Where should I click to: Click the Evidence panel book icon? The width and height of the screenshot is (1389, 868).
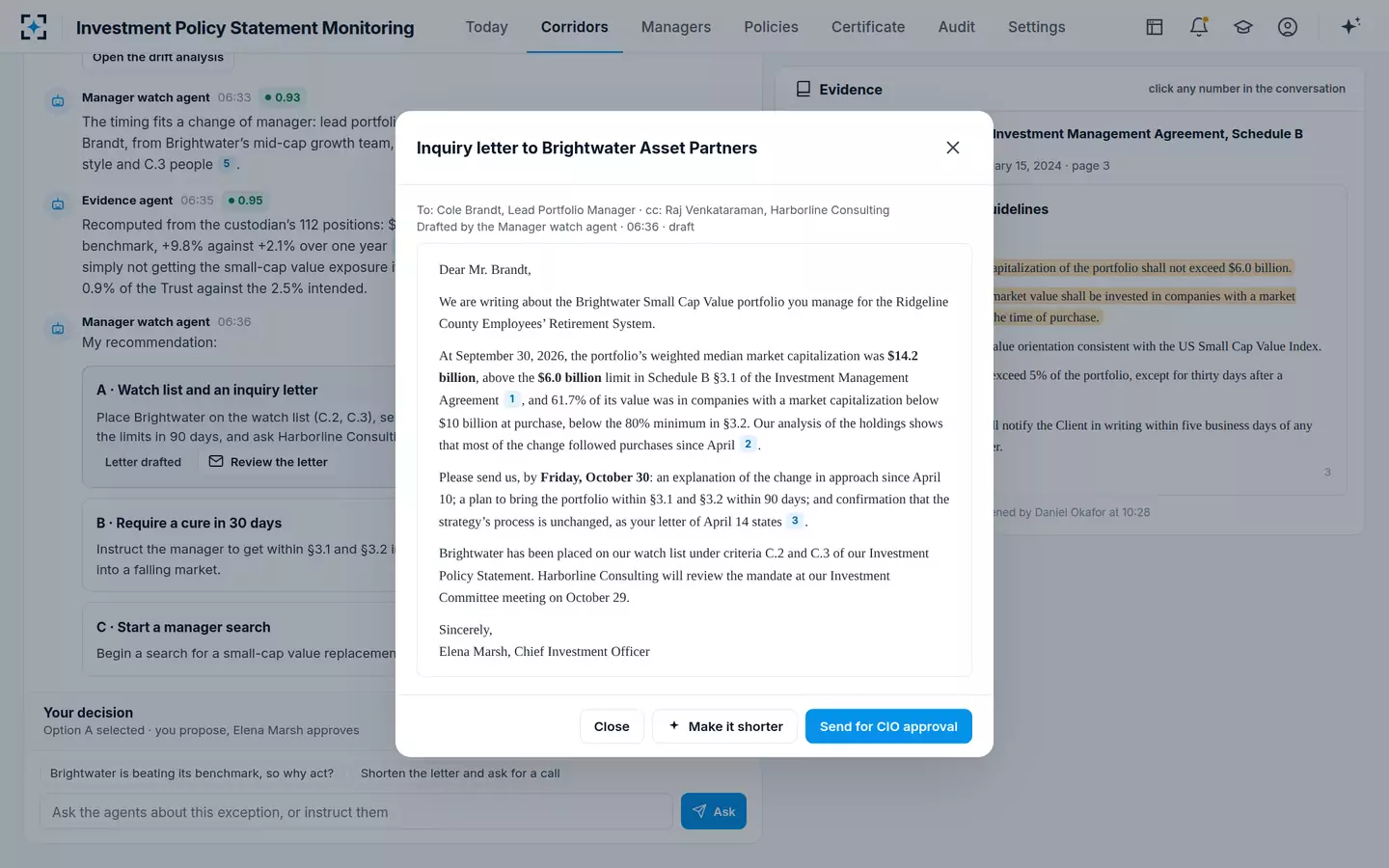click(803, 89)
